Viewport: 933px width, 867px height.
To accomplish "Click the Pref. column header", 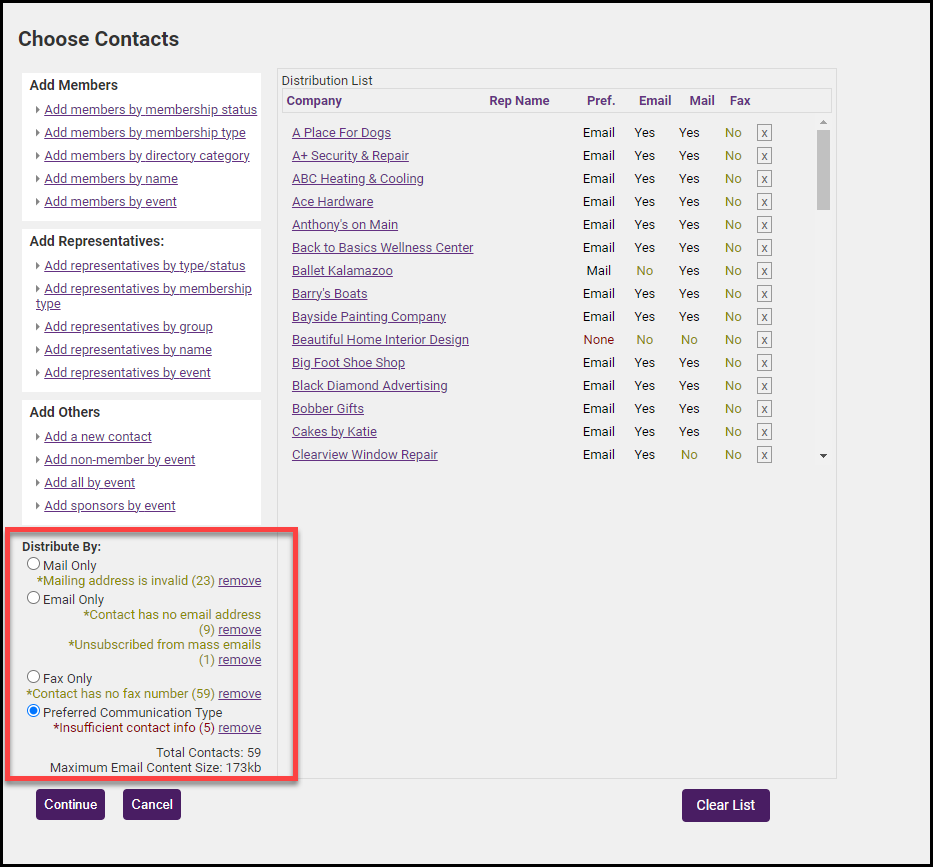I will pos(601,101).
